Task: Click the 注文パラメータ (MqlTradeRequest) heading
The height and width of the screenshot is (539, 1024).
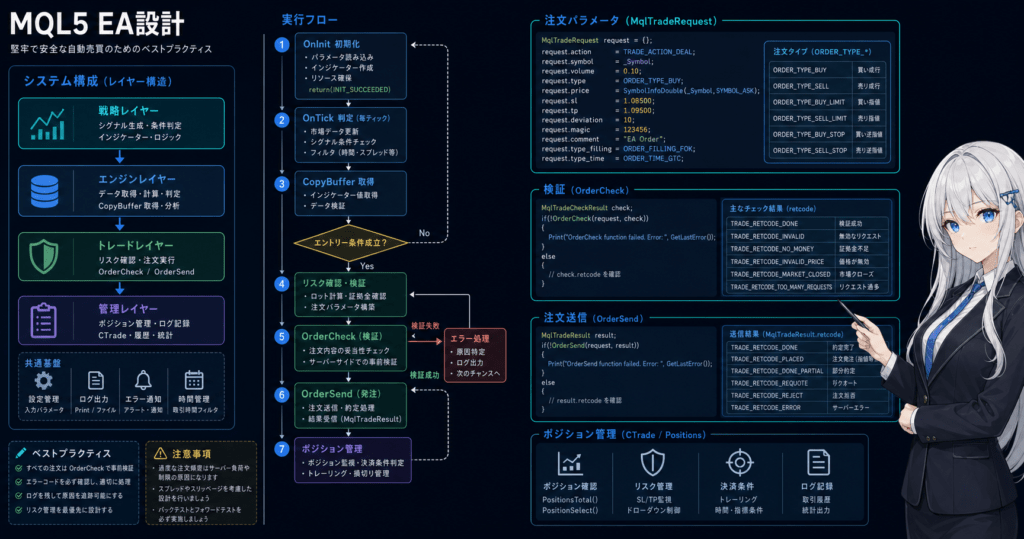Action: [x=631, y=21]
